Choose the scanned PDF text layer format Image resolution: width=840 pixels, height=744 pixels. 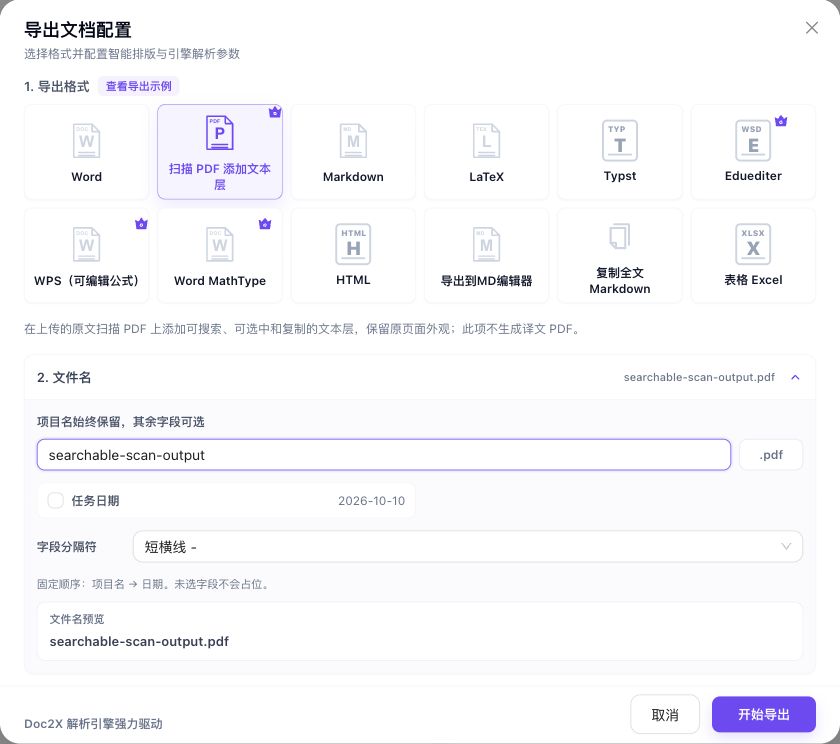[220, 152]
